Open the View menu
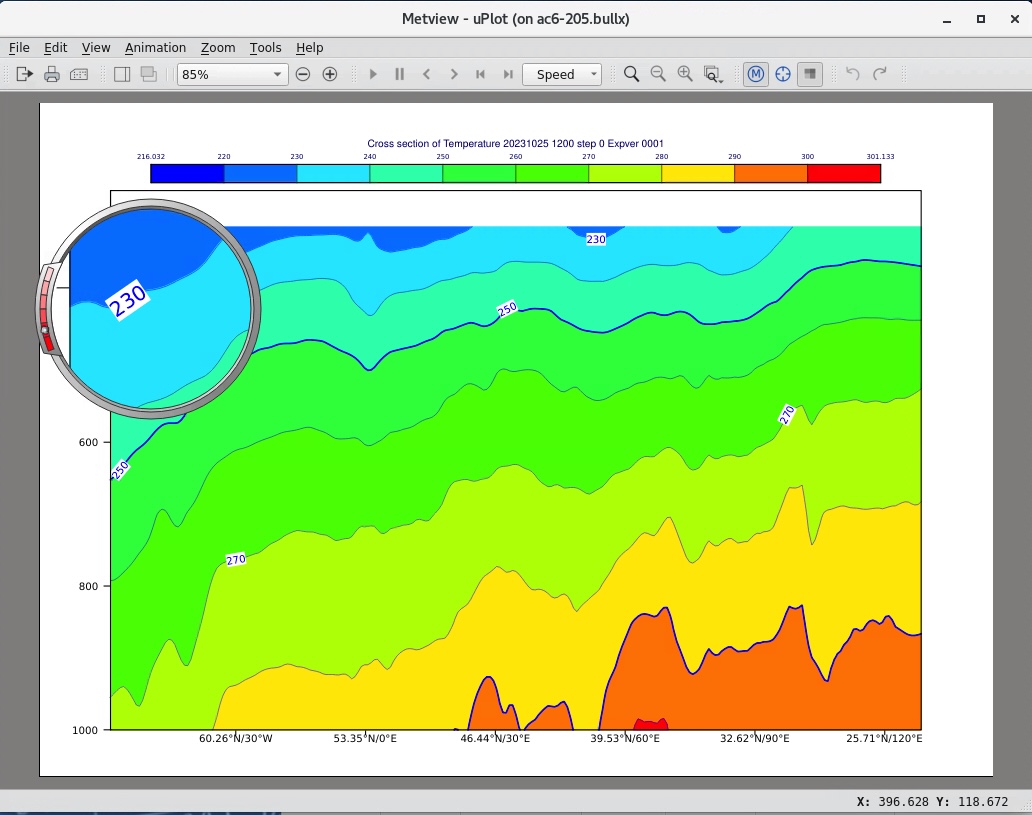Viewport: 1032px width, 815px height. pyautogui.click(x=95, y=47)
